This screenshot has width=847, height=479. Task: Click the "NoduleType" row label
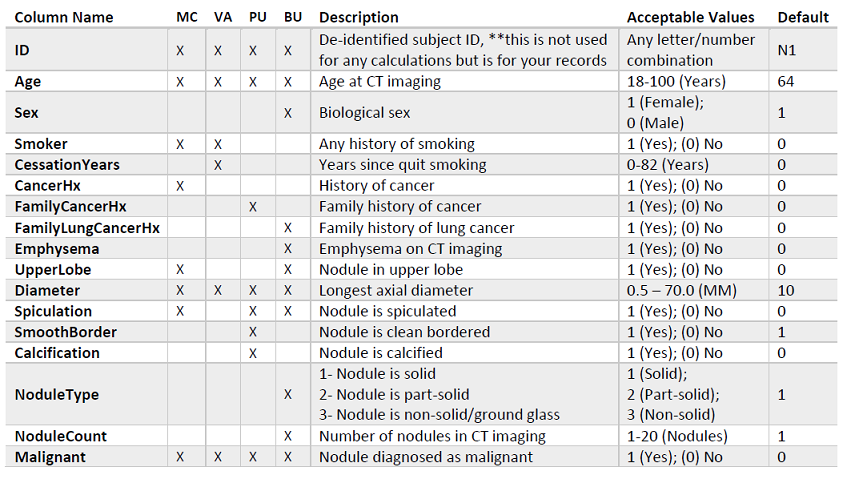pos(57,395)
